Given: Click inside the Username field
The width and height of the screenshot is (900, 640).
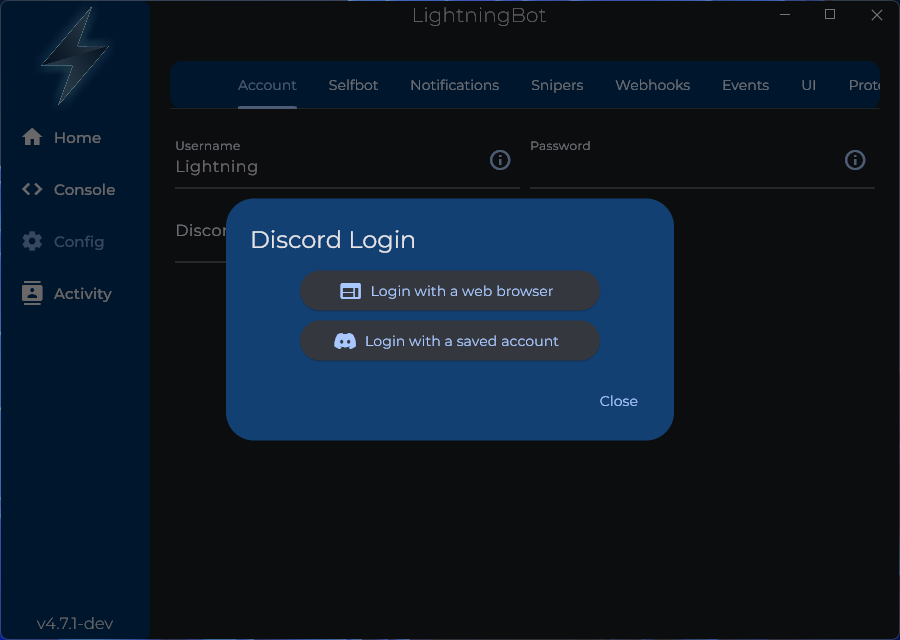Looking at the screenshot, I should pyautogui.click(x=300, y=167).
